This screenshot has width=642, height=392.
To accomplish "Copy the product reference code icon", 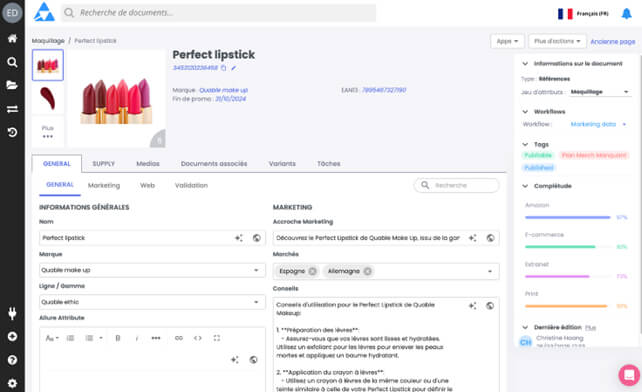I will point(224,68).
